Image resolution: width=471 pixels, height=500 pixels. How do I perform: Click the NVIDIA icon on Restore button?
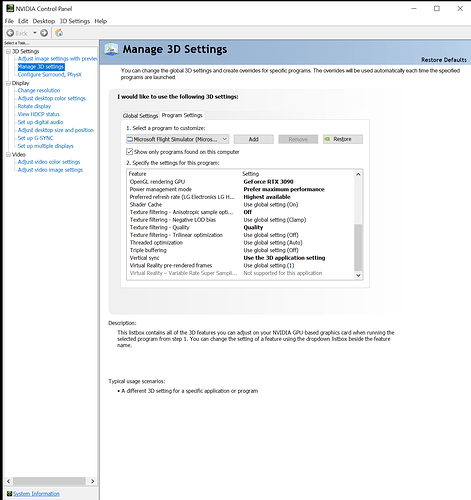pyautogui.click(x=328, y=139)
